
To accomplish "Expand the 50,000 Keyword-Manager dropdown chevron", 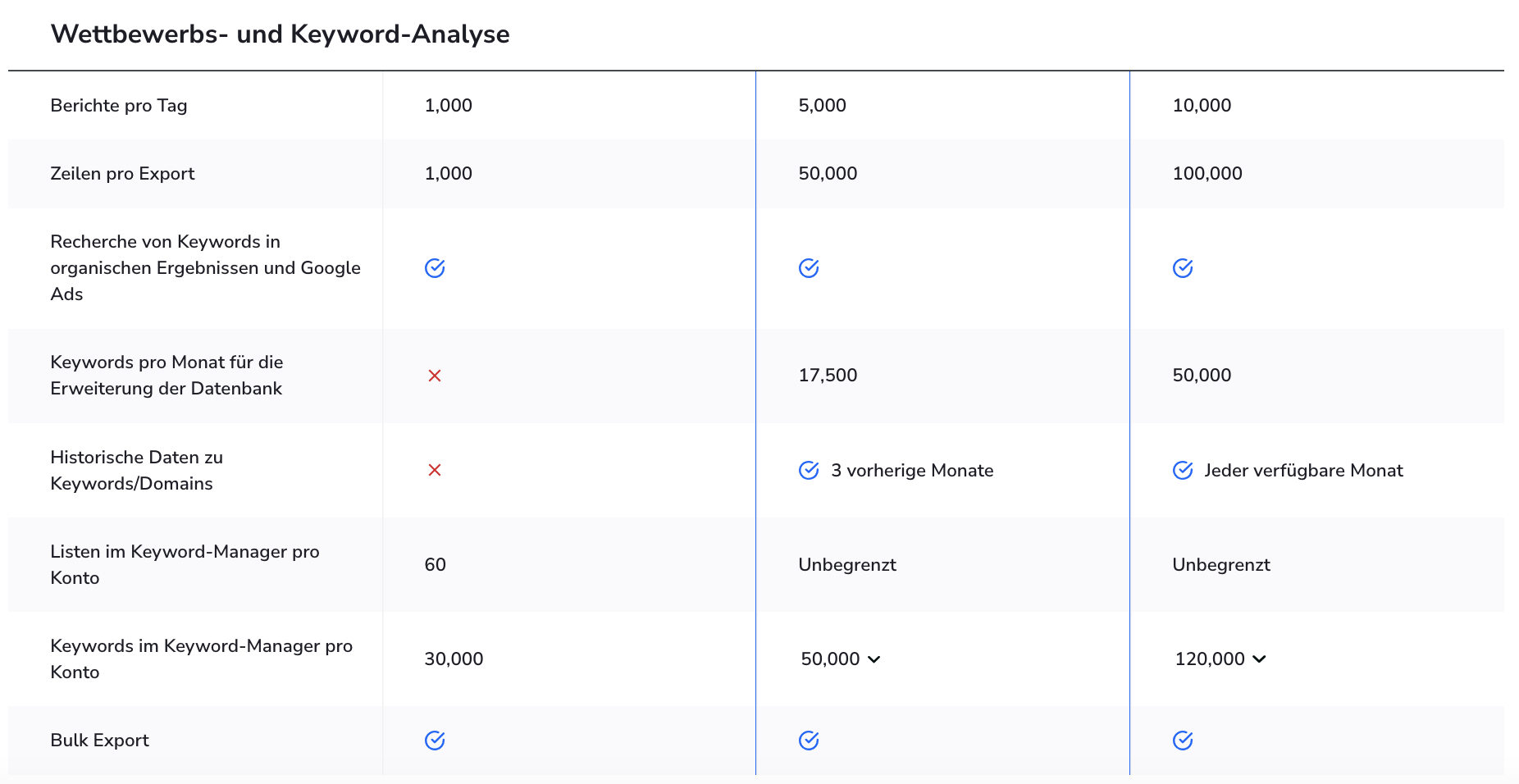I will pyautogui.click(x=874, y=659).
